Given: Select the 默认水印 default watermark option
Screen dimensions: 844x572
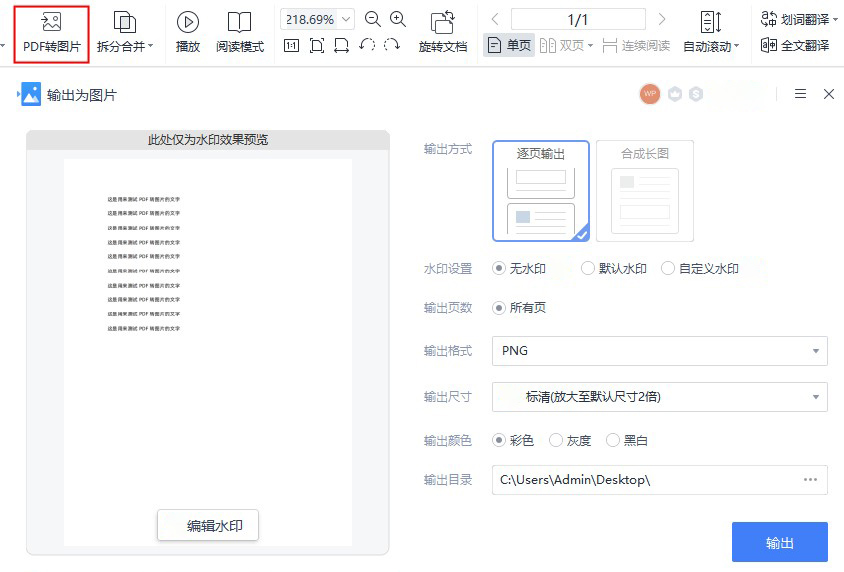Looking at the screenshot, I should tap(614, 269).
